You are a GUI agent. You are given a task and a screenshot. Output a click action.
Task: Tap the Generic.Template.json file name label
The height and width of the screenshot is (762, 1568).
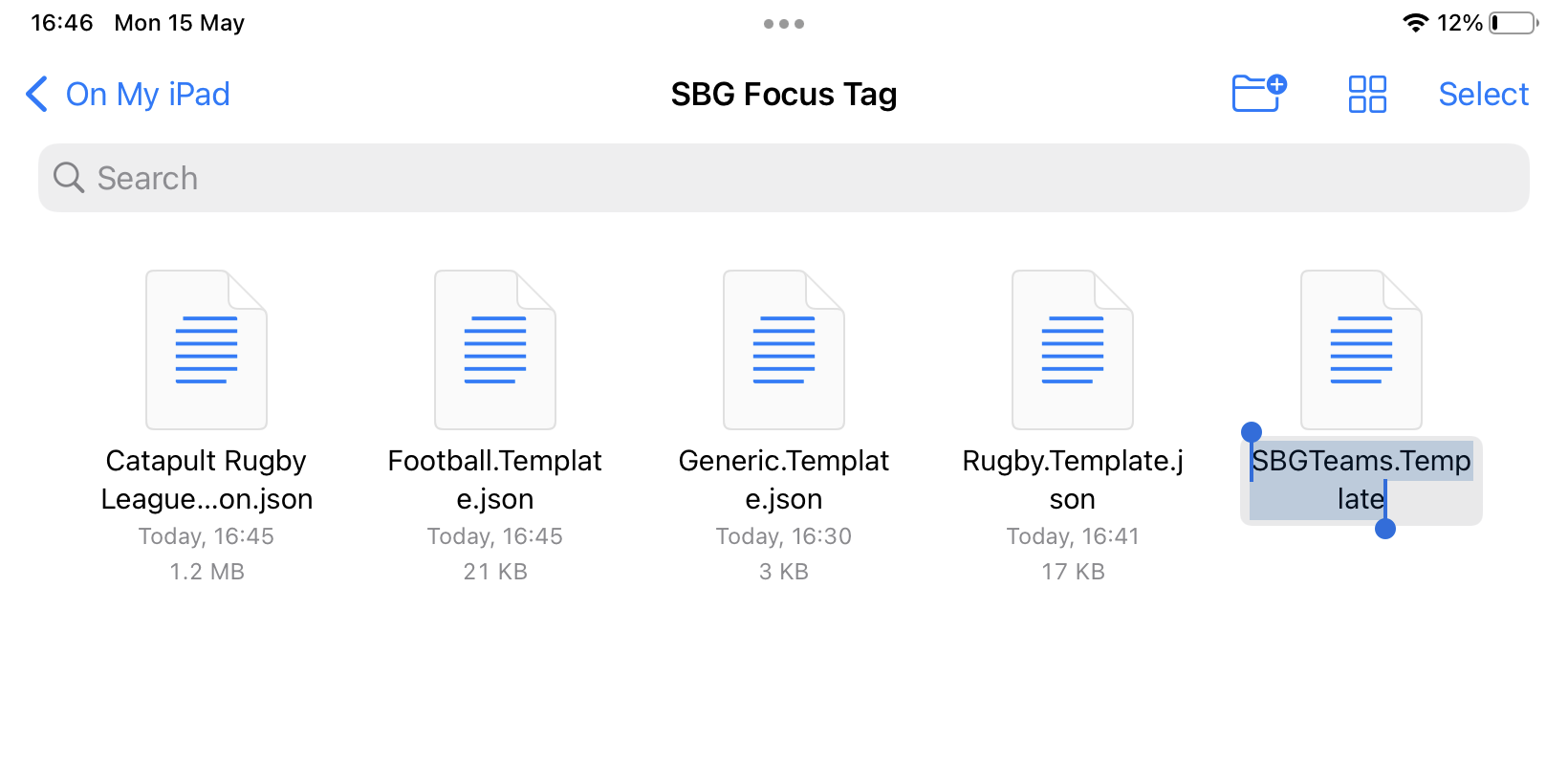point(784,480)
